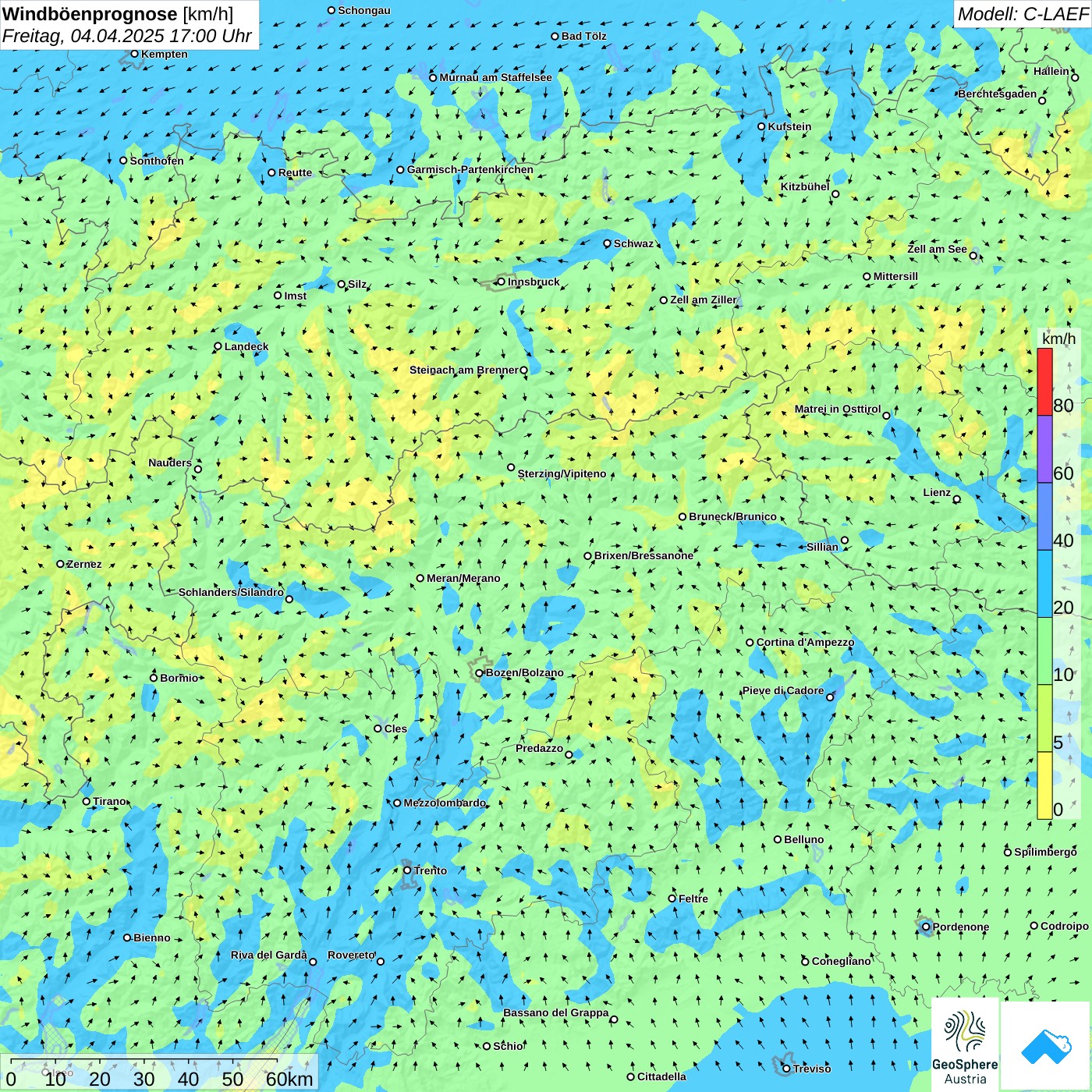Click the Garmisch-Partenkirchen label

pyautogui.click(x=470, y=169)
